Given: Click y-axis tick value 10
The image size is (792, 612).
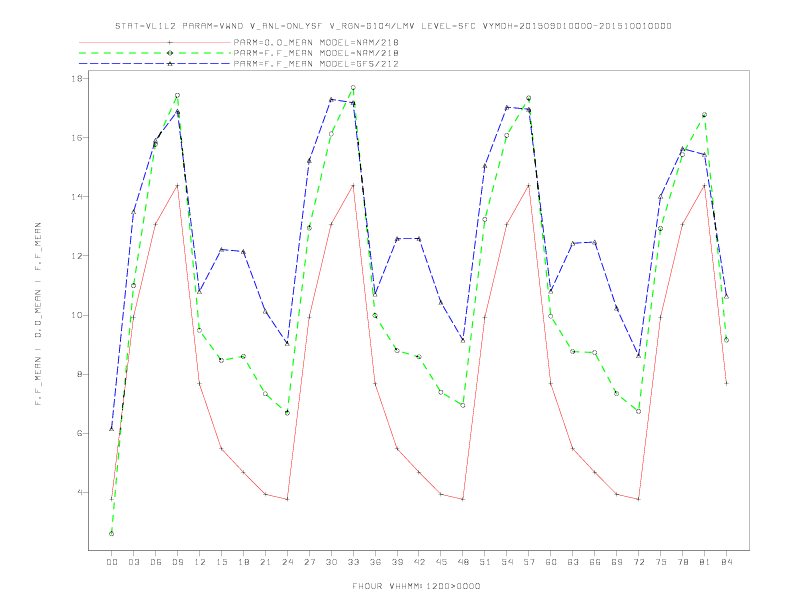Looking at the screenshot, I should [x=77, y=315].
